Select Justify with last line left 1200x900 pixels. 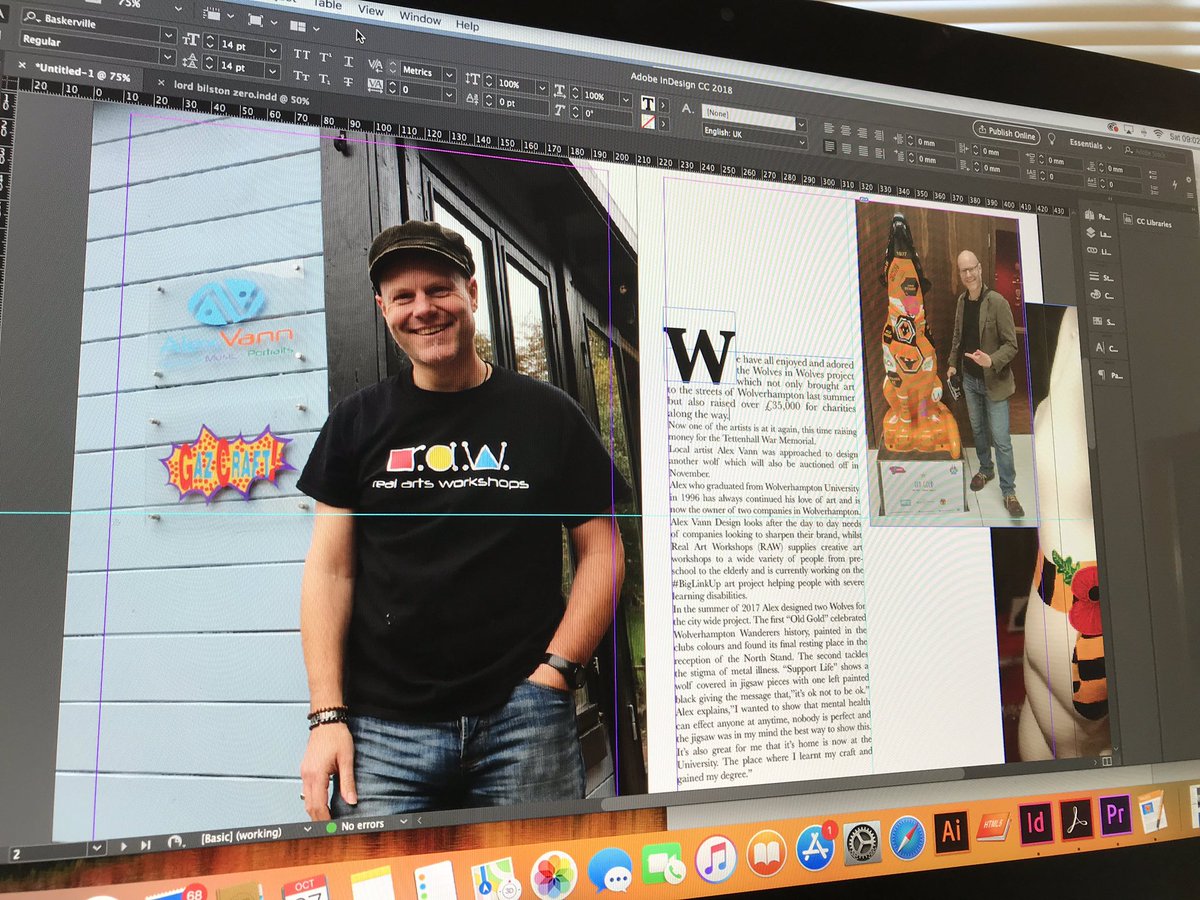829,146
